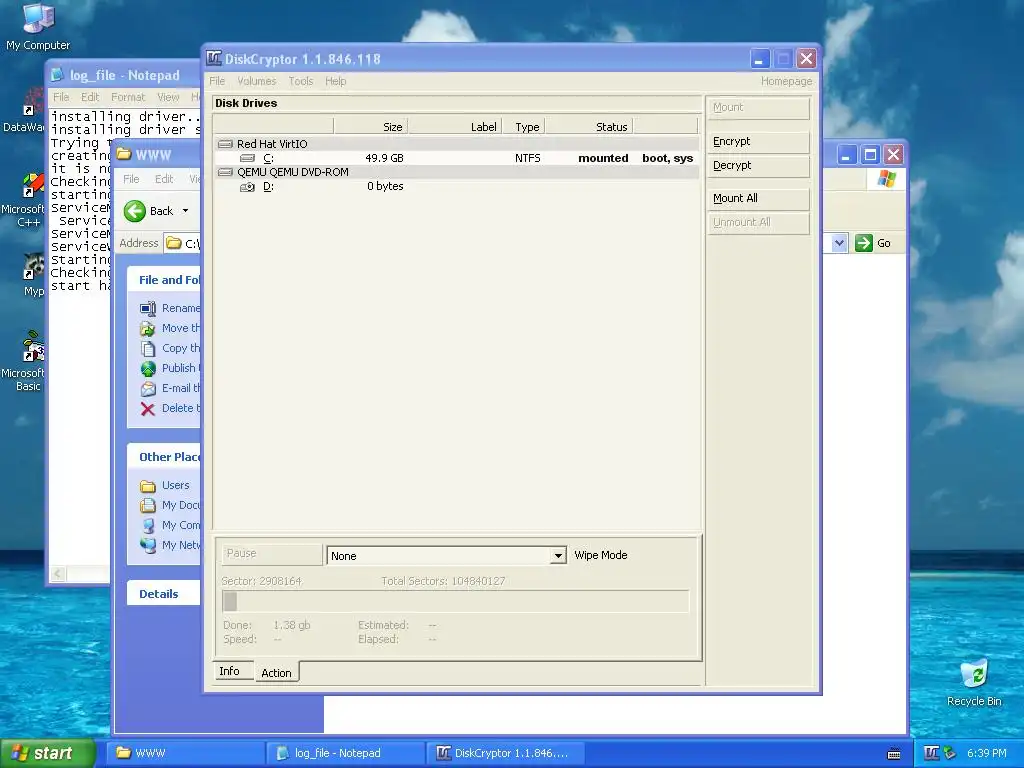Click the Mount button
The image size is (1024, 768).
click(x=758, y=108)
